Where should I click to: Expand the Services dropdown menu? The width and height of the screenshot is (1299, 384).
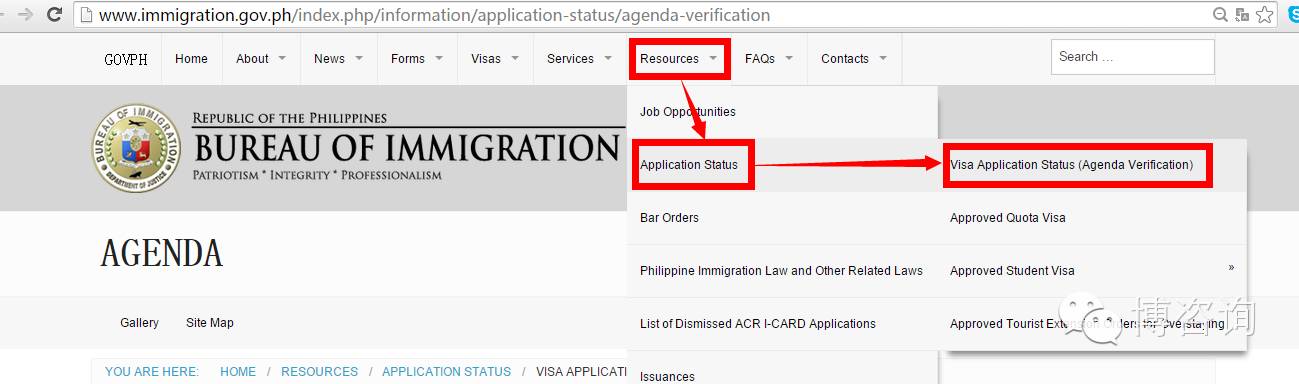[580, 59]
